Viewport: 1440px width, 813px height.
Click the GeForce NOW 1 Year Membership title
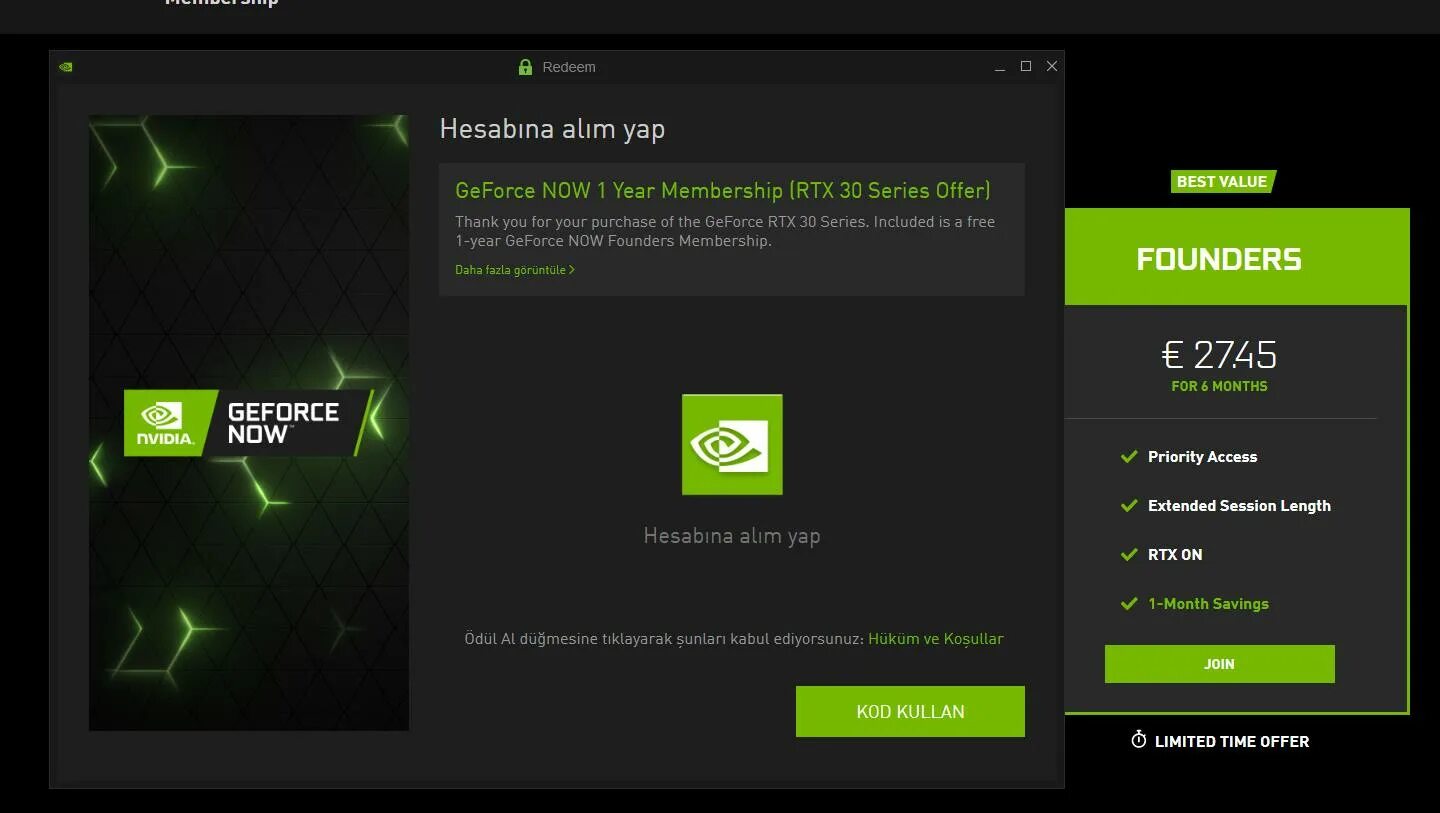[x=723, y=190]
